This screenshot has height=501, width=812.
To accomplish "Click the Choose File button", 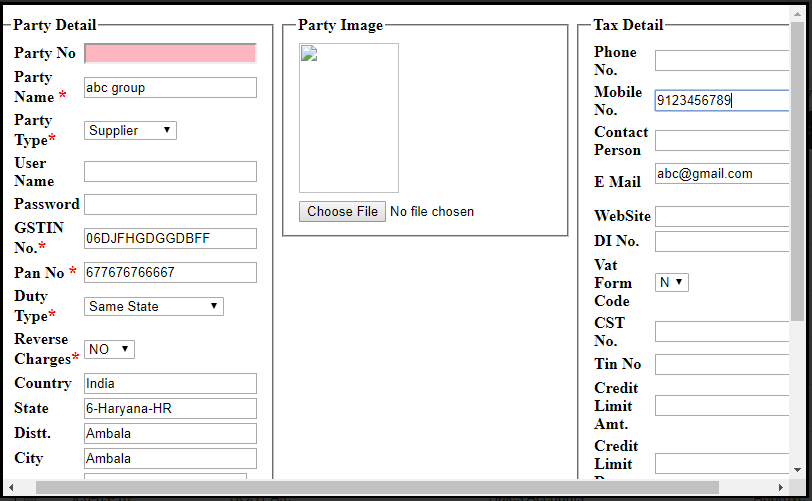I will coord(342,211).
